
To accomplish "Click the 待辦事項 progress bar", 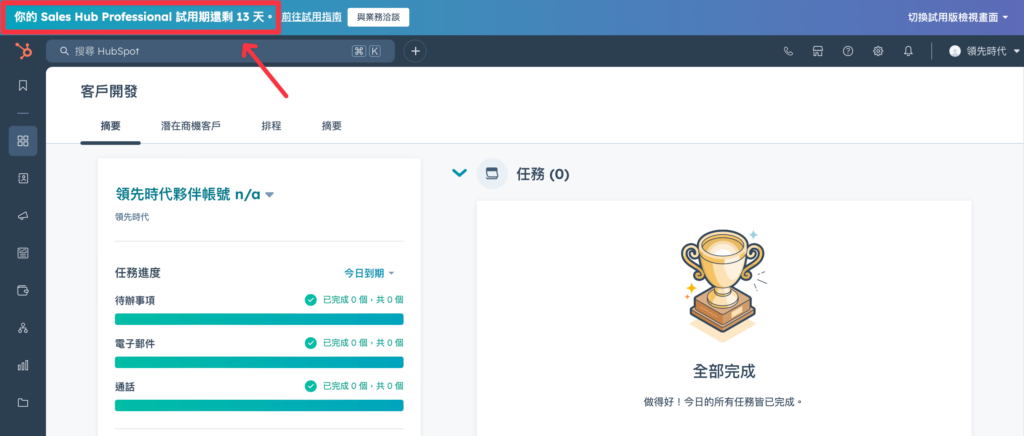I will point(259,319).
